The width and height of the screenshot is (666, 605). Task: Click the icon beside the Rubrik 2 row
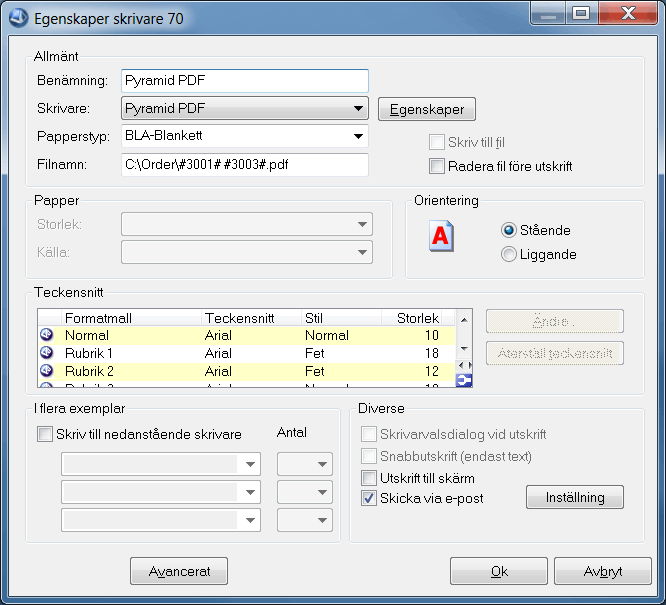[x=47, y=370]
